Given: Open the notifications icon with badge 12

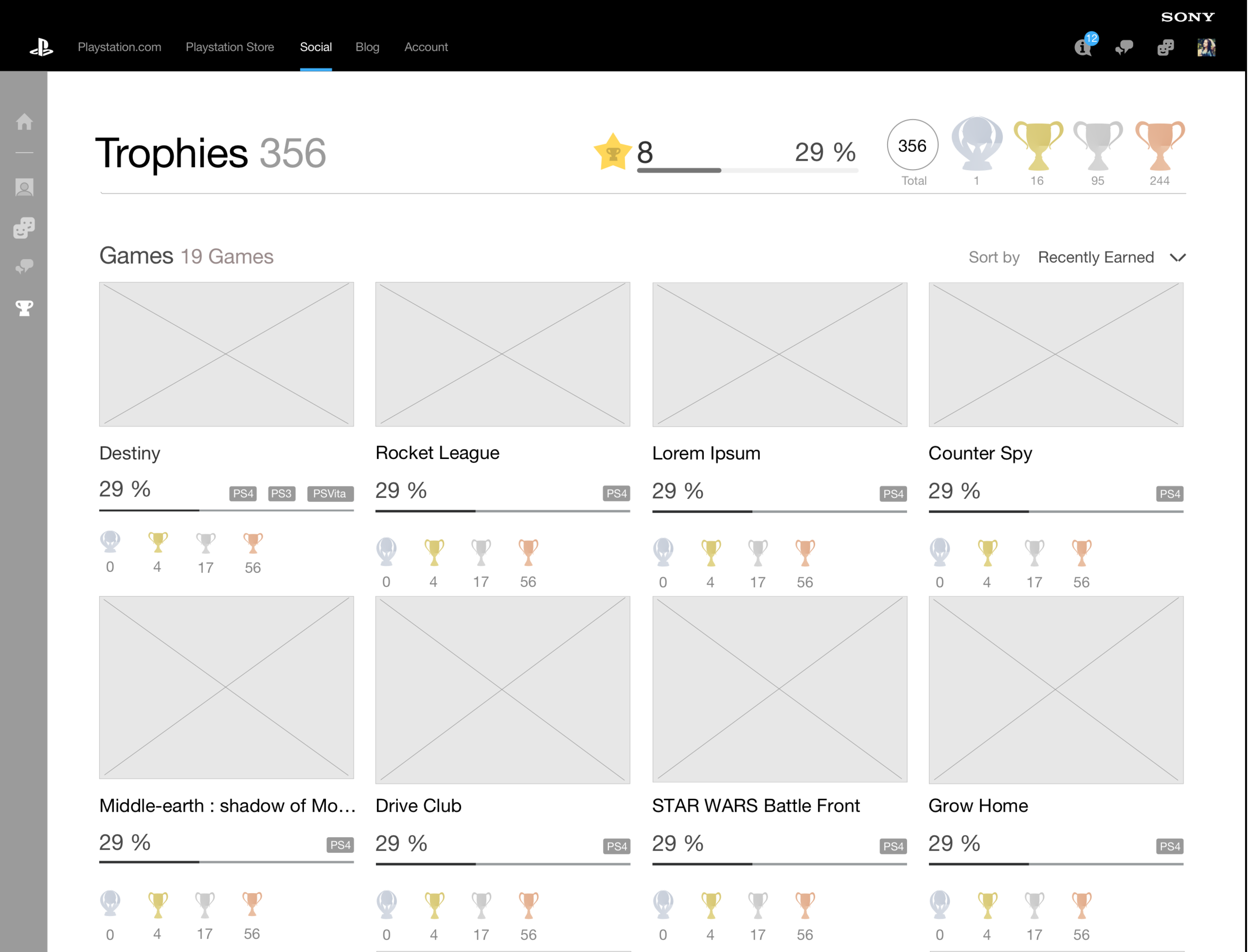Looking at the screenshot, I should pyautogui.click(x=1084, y=46).
